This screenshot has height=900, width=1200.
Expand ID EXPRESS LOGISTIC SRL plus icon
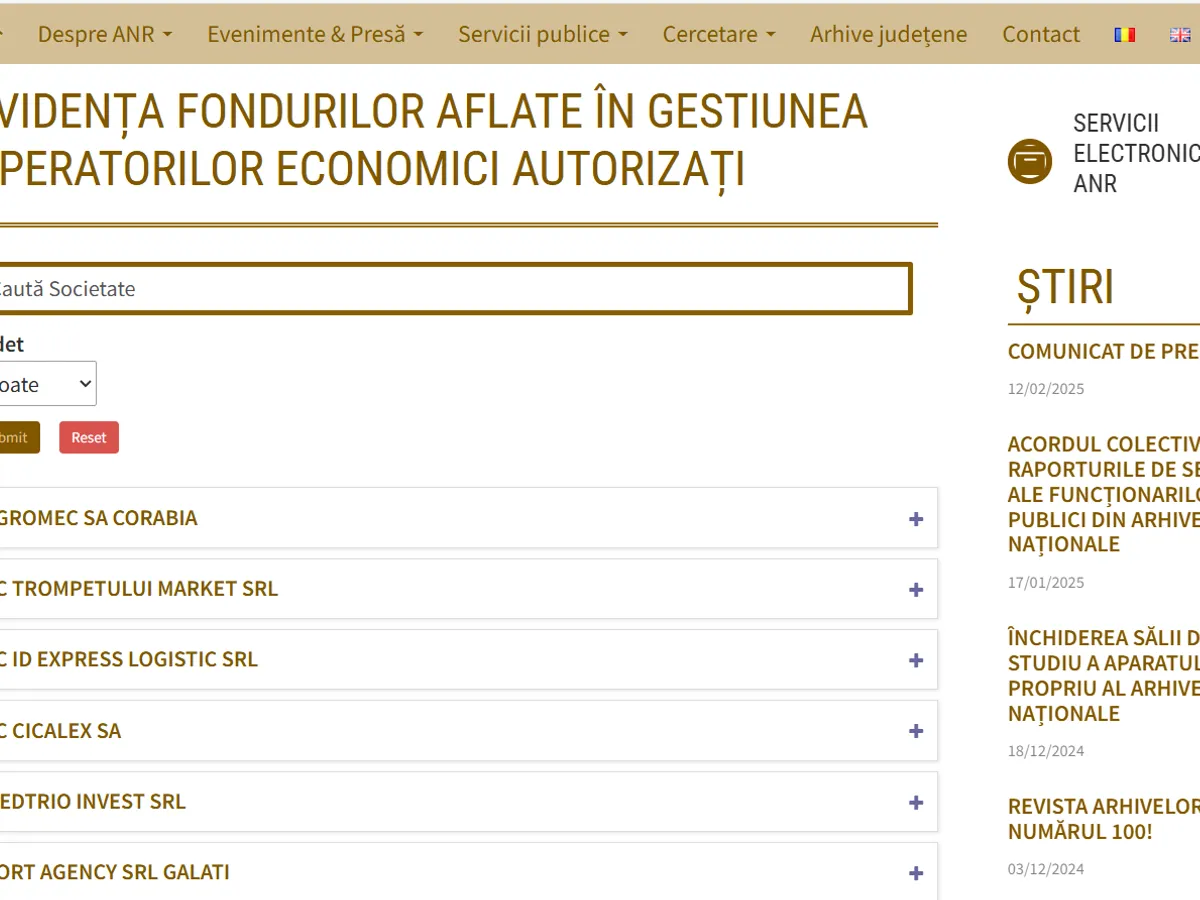915,661
